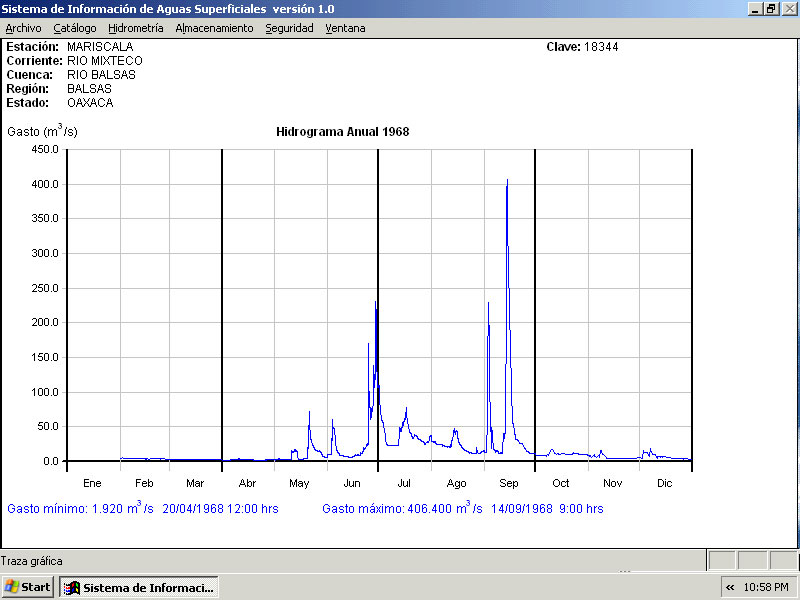Click the Gasto máximo value text
Image resolution: width=800 pixels, height=600 pixels.
point(462,509)
